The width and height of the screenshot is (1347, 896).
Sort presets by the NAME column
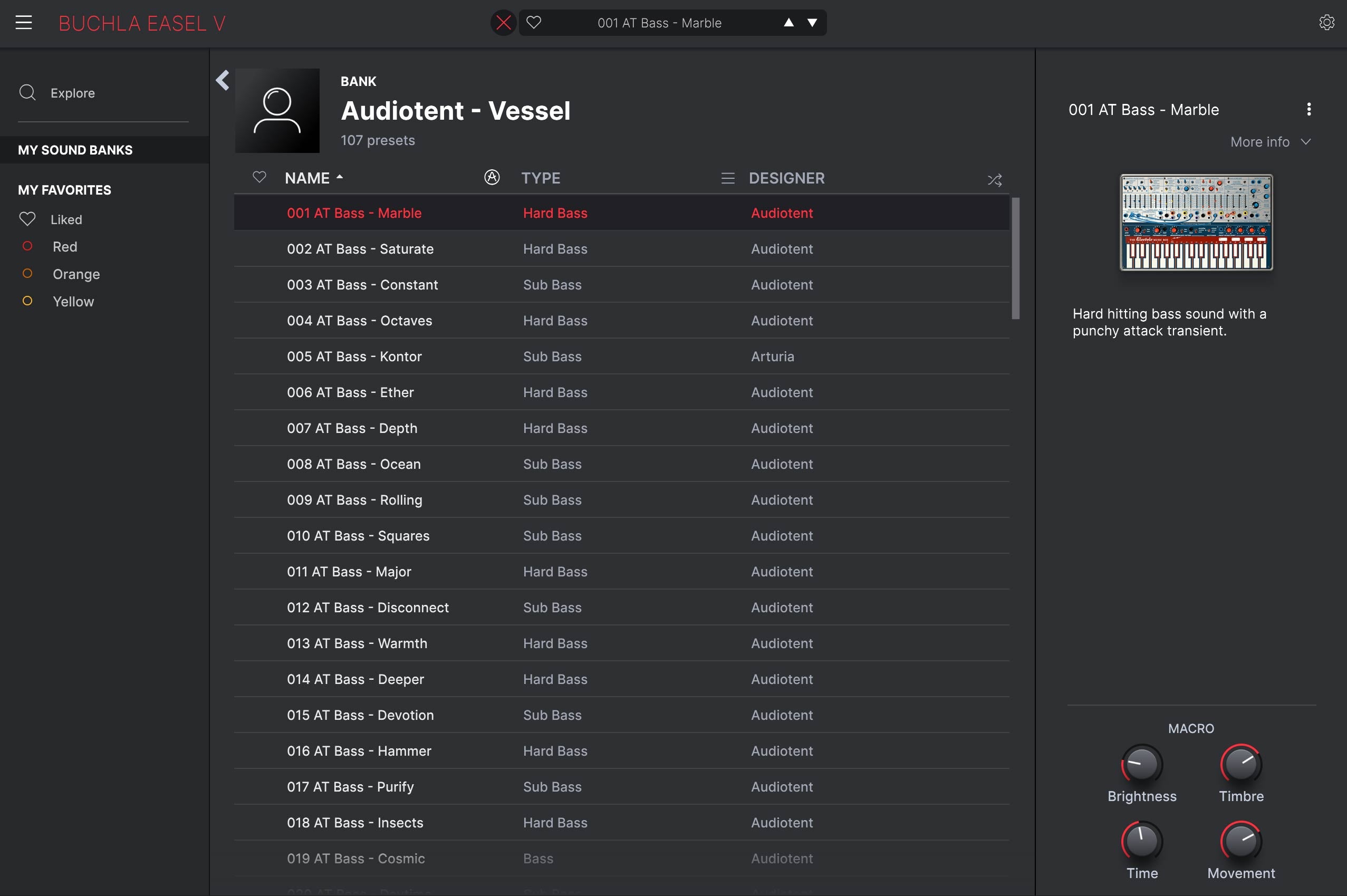(307, 178)
